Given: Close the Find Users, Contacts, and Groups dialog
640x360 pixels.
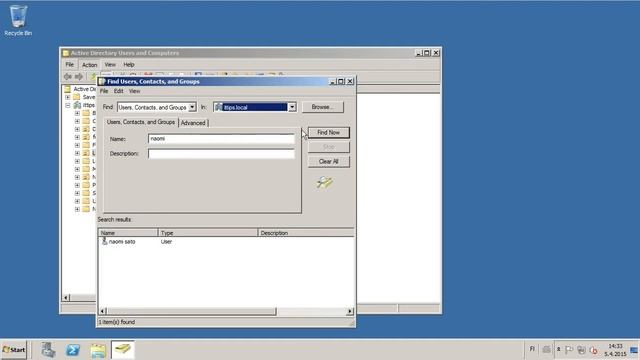Looking at the screenshot, I should click(350, 81).
